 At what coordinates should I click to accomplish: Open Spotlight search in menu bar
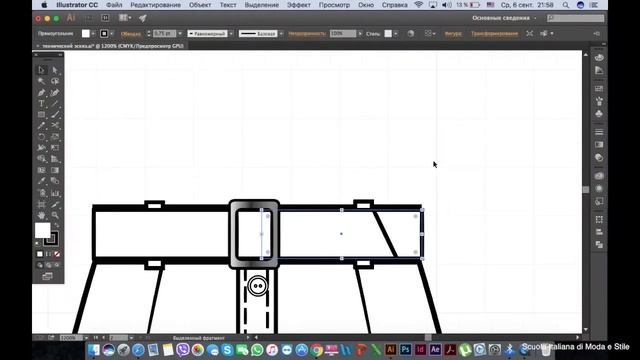566,5
